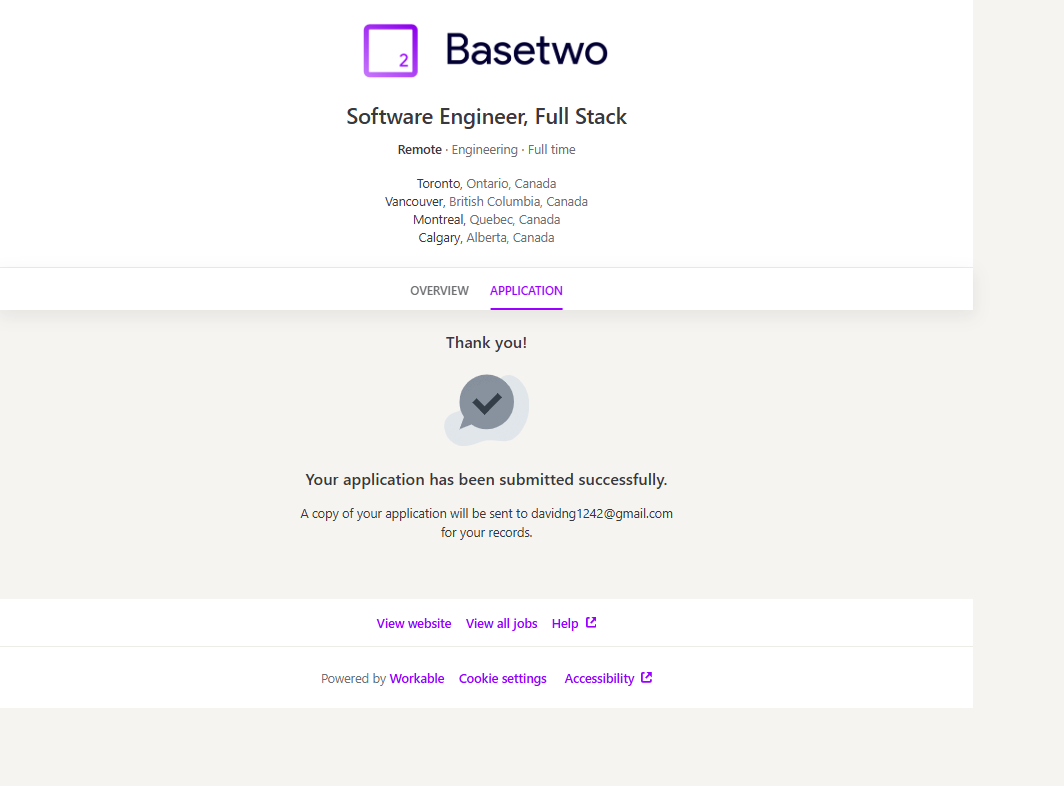The width and height of the screenshot is (1064, 786).
Task: Click the Calgary, Alberta, Canada location
Action: [x=486, y=238]
